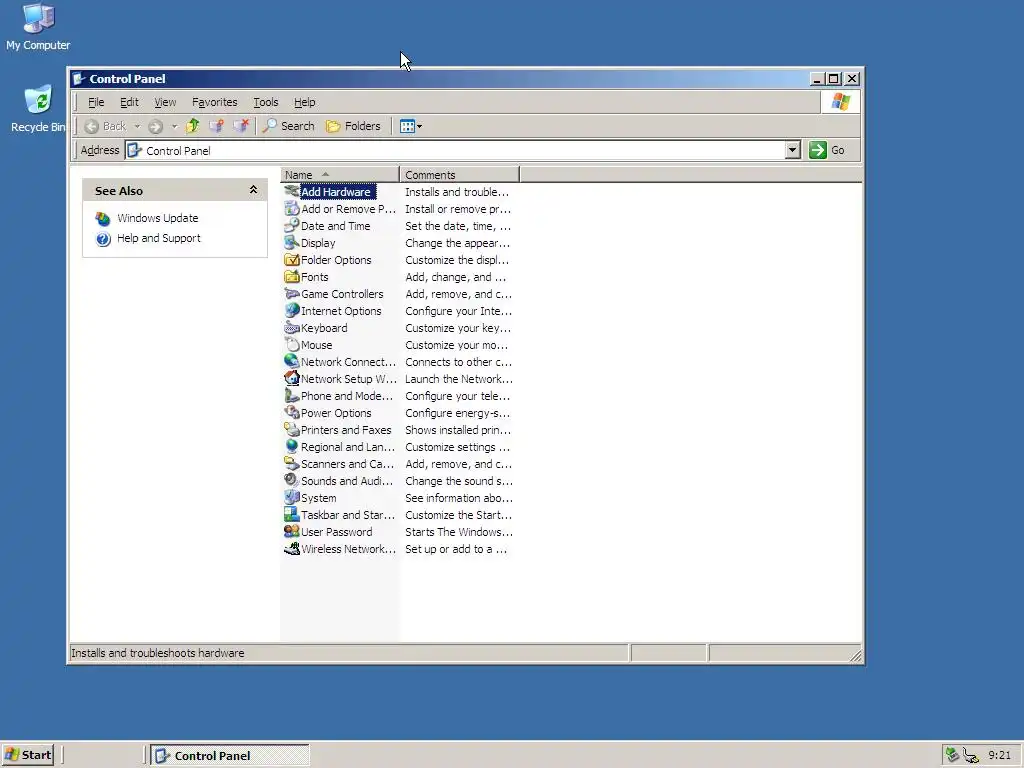This screenshot has width=1024, height=768.
Task: Click the comment 'See information abo...'
Action: click(458, 498)
